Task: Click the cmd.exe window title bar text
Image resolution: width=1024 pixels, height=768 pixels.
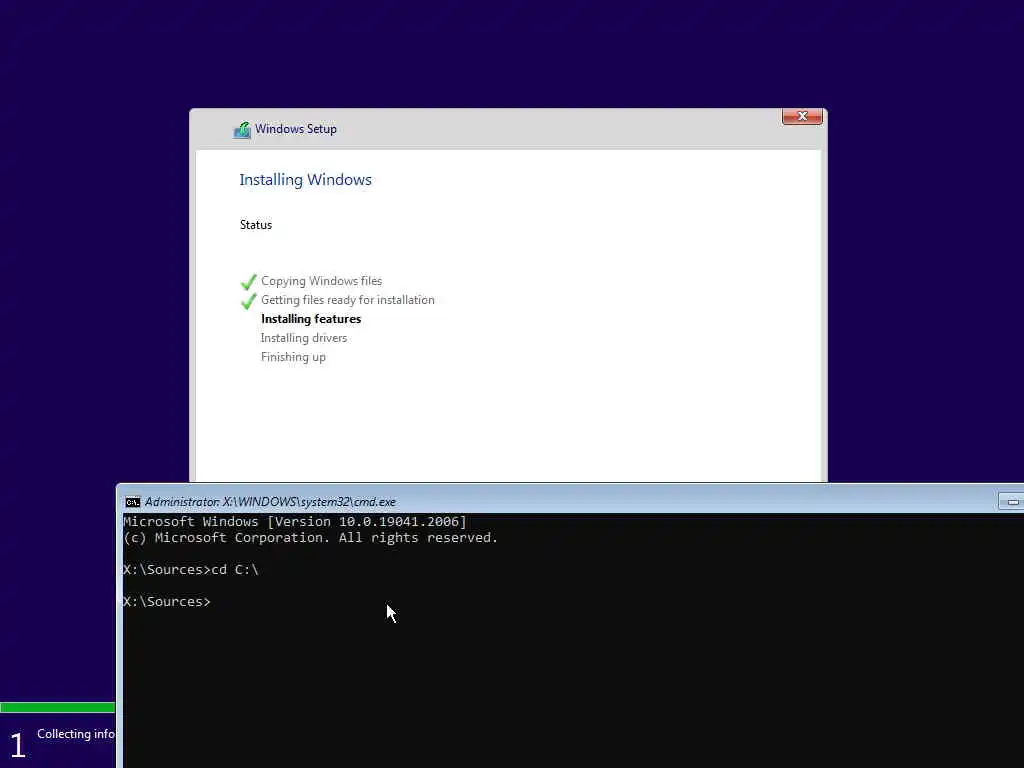Action: [x=270, y=502]
